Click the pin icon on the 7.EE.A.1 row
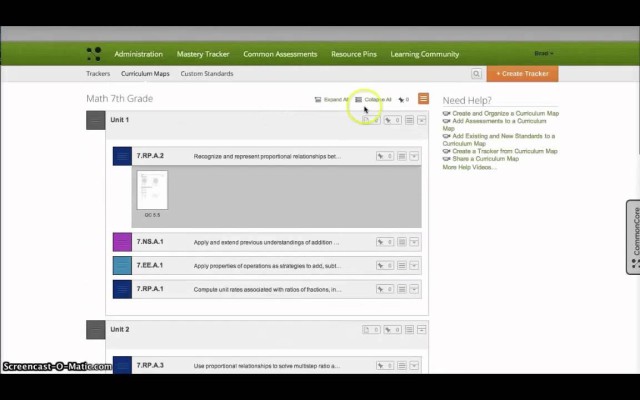The width and height of the screenshot is (640, 400). pos(384,265)
